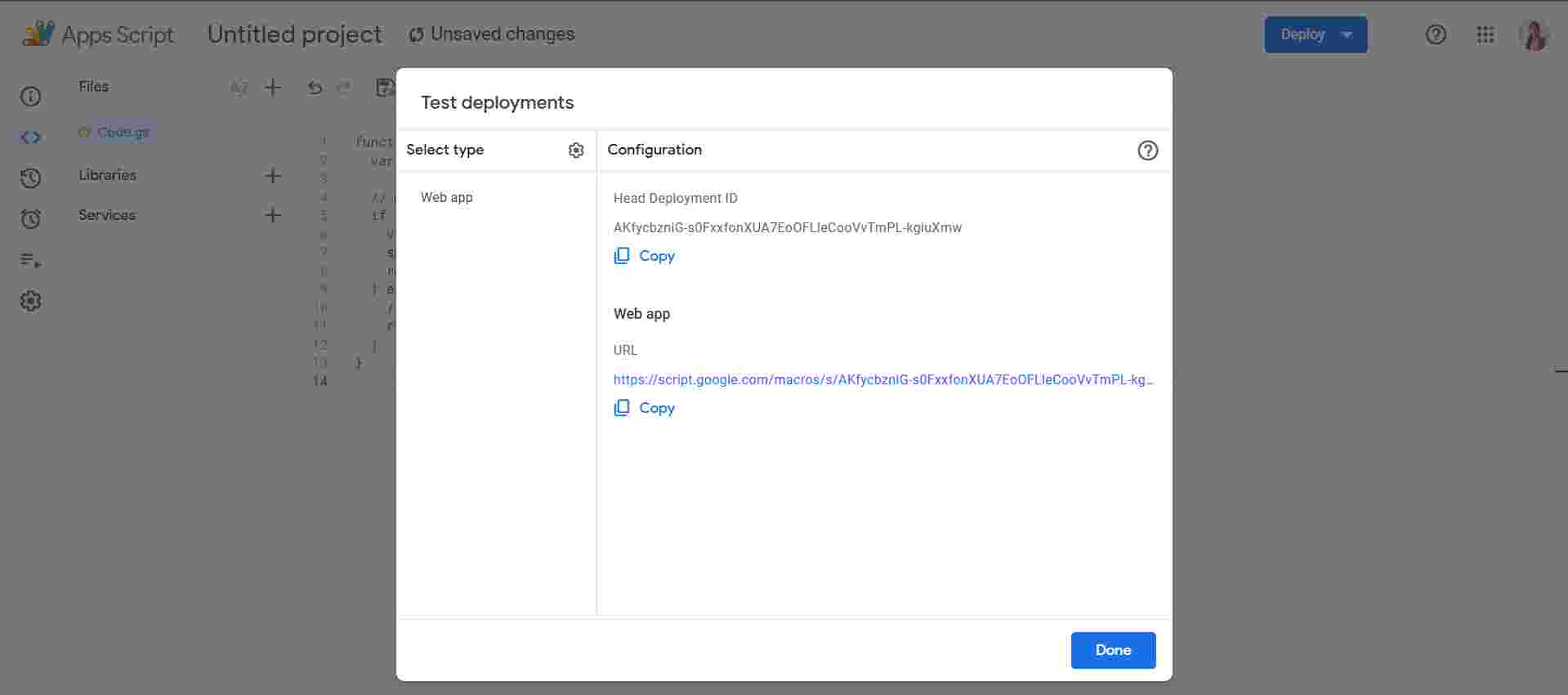Screen dimensions: 1568x695
Task: Click the Configuration heading
Action: tap(654, 150)
